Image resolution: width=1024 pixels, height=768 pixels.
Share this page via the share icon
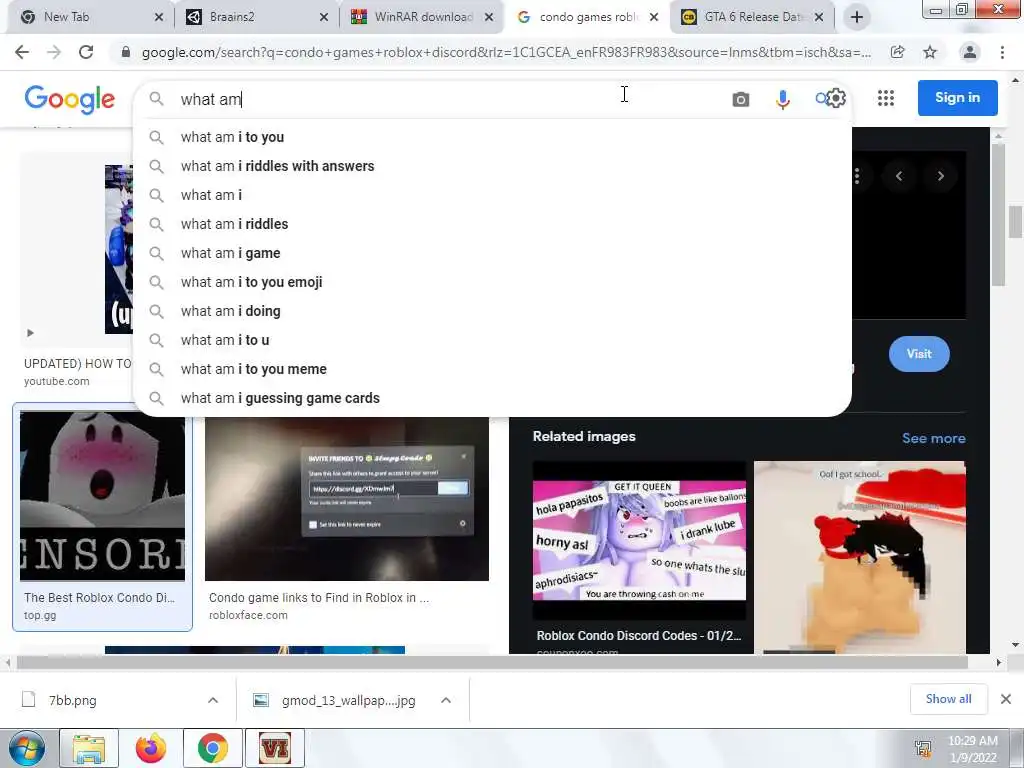897,52
